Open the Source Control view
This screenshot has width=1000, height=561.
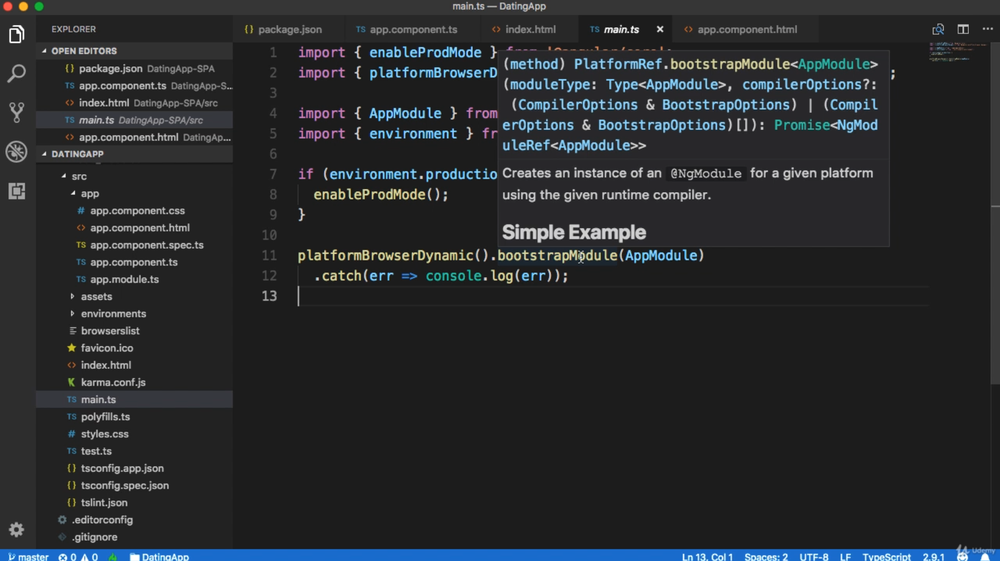[16, 112]
